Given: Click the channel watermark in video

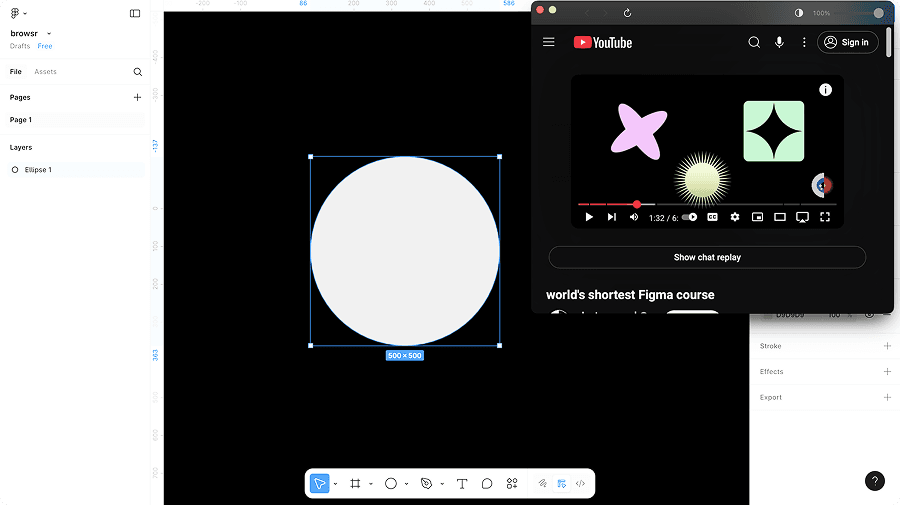Looking at the screenshot, I should tap(822, 185).
